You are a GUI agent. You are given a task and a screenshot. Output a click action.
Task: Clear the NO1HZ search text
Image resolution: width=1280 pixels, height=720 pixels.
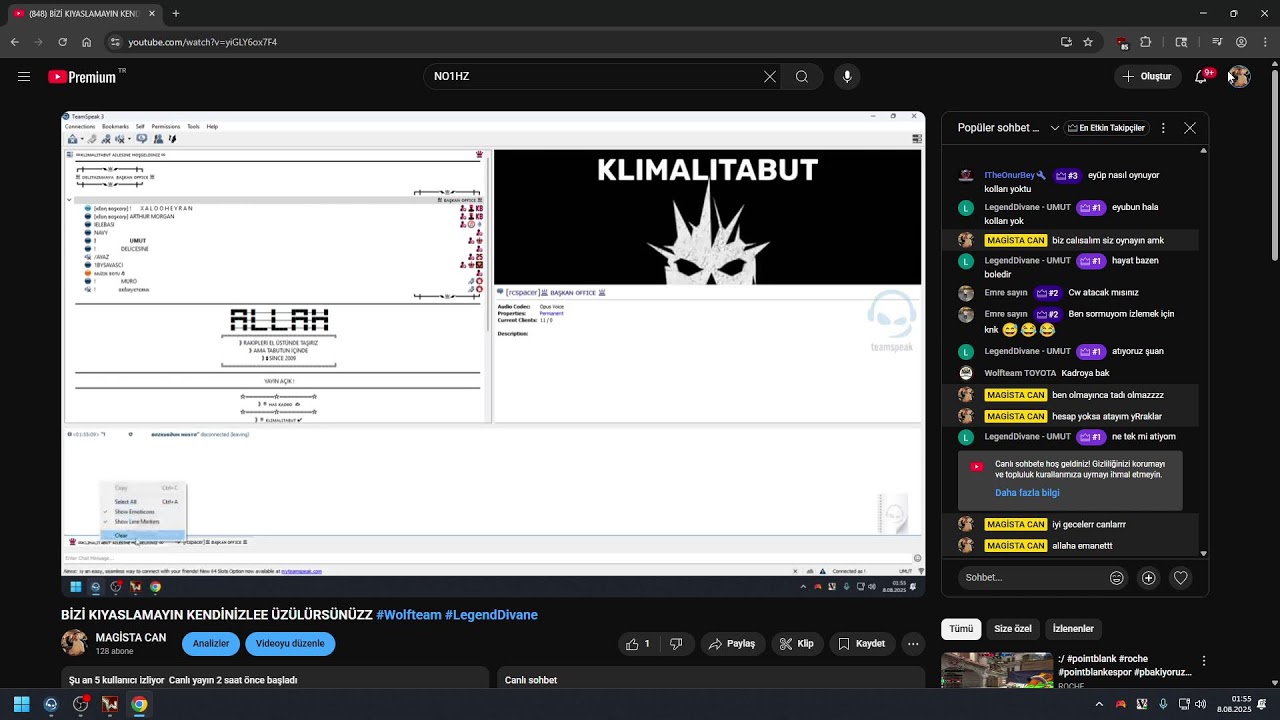(x=770, y=77)
